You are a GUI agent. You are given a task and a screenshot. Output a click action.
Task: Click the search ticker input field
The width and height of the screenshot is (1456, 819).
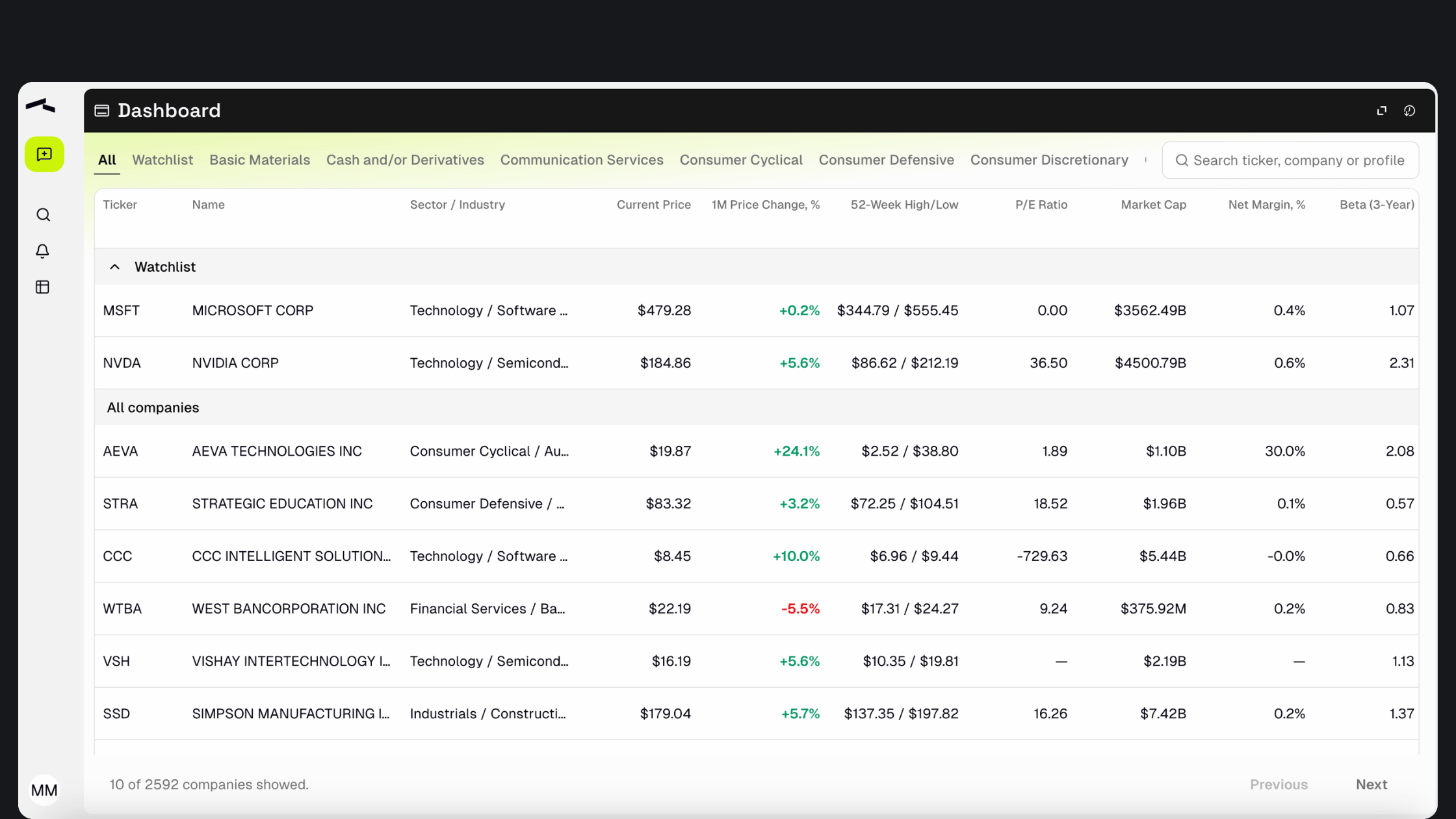(1297, 161)
